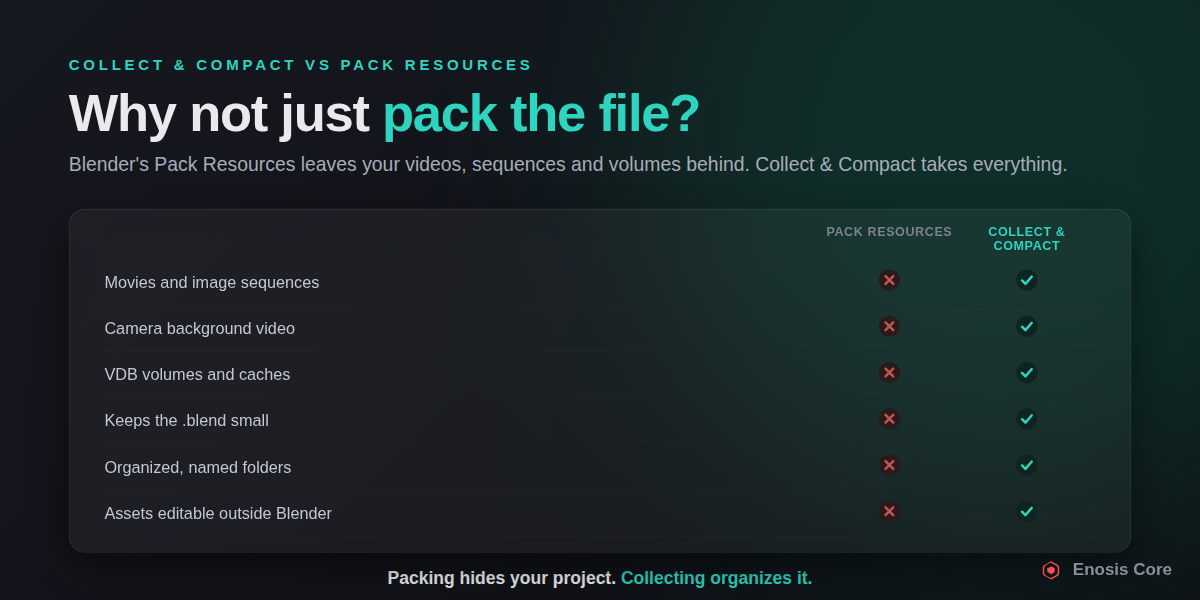Click the green check for VDB volumes and caches
Screen dimensions: 1200x600
coord(1026,372)
